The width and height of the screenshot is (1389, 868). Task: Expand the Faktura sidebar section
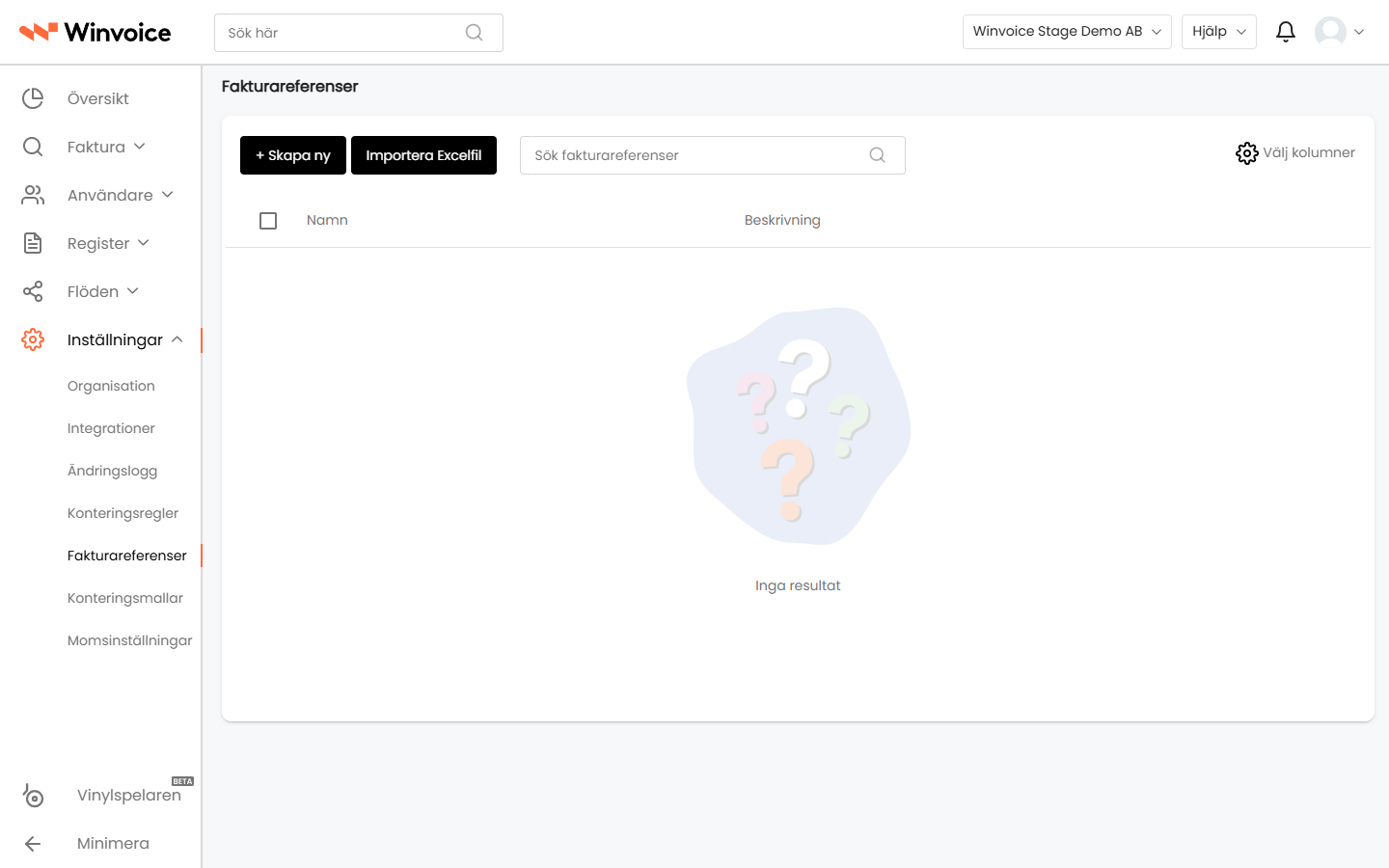(106, 147)
